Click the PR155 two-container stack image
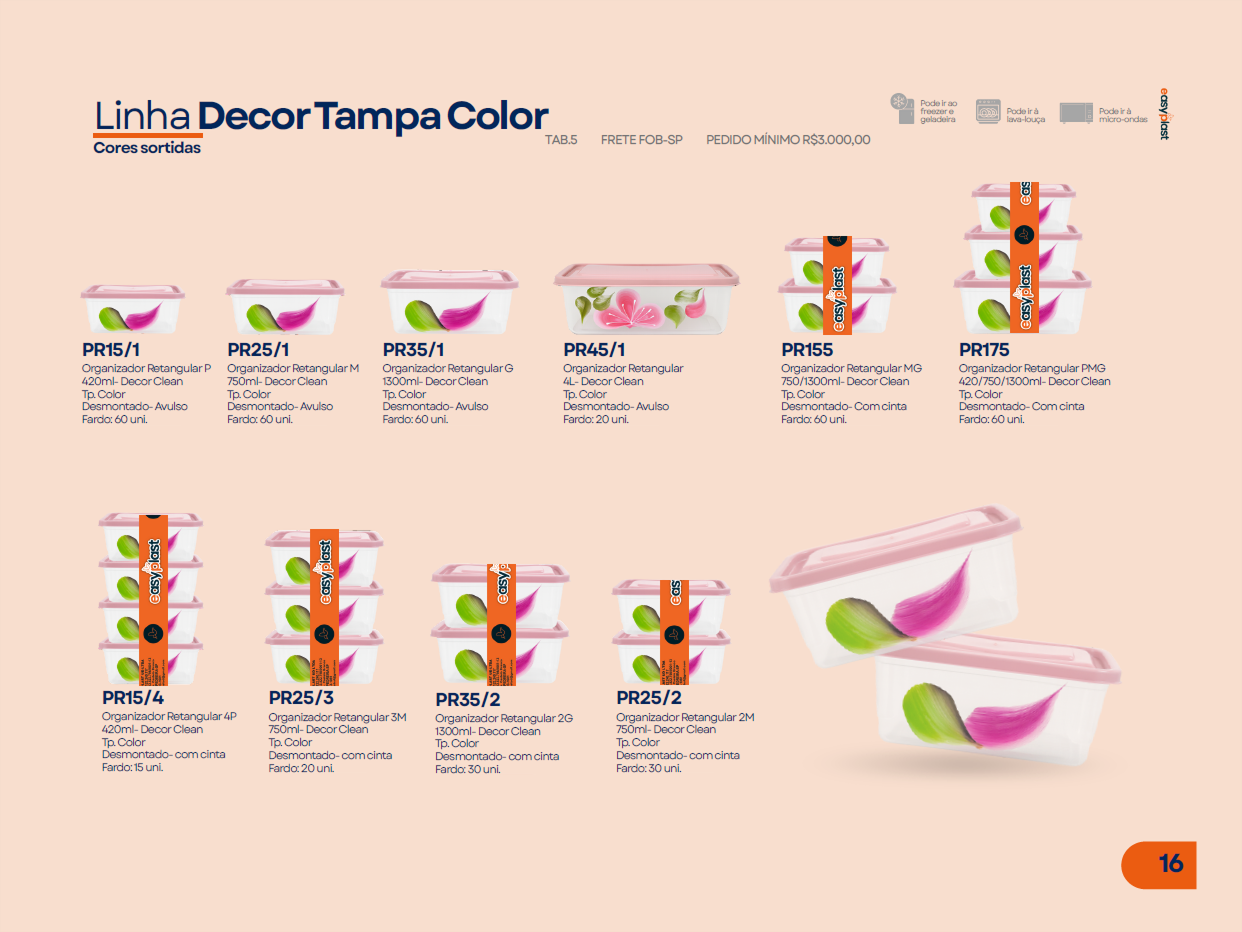This screenshot has height=932, width=1242. pyautogui.click(x=836, y=286)
